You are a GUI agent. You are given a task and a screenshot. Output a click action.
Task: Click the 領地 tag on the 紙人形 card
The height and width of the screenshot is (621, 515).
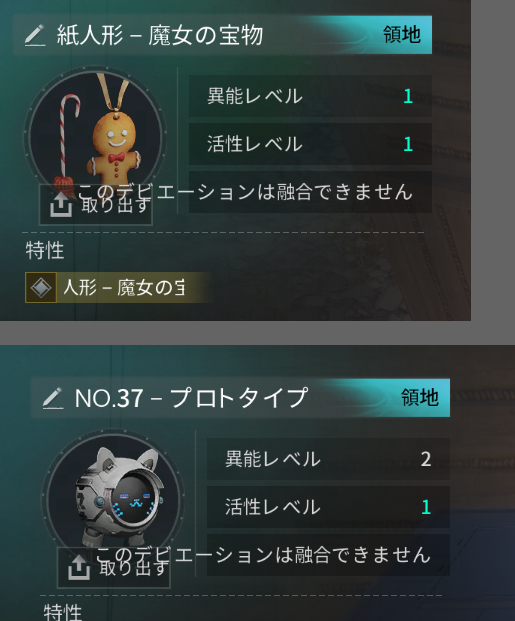tap(402, 35)
